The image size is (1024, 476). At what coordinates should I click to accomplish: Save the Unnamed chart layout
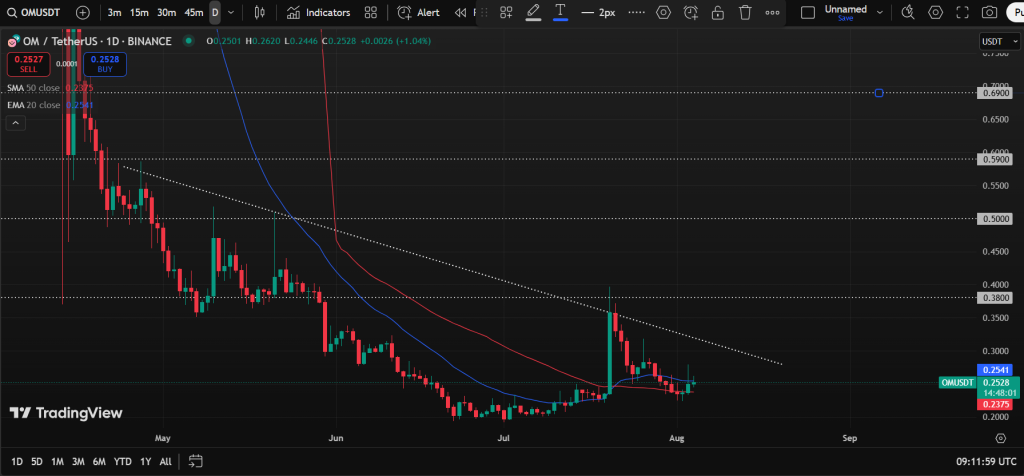tap(846, 18)
